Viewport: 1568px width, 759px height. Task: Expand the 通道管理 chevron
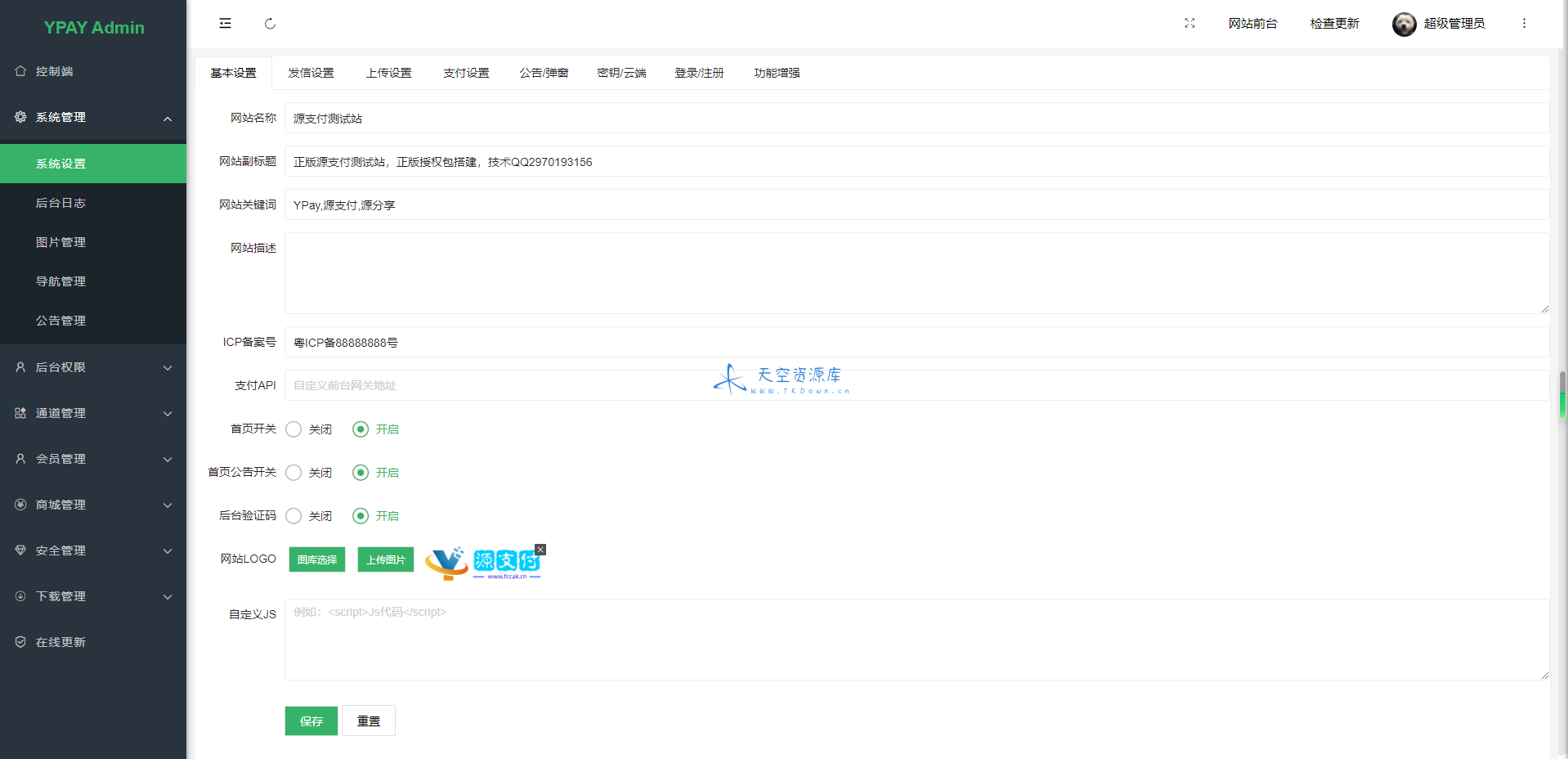tap(168, 414)
